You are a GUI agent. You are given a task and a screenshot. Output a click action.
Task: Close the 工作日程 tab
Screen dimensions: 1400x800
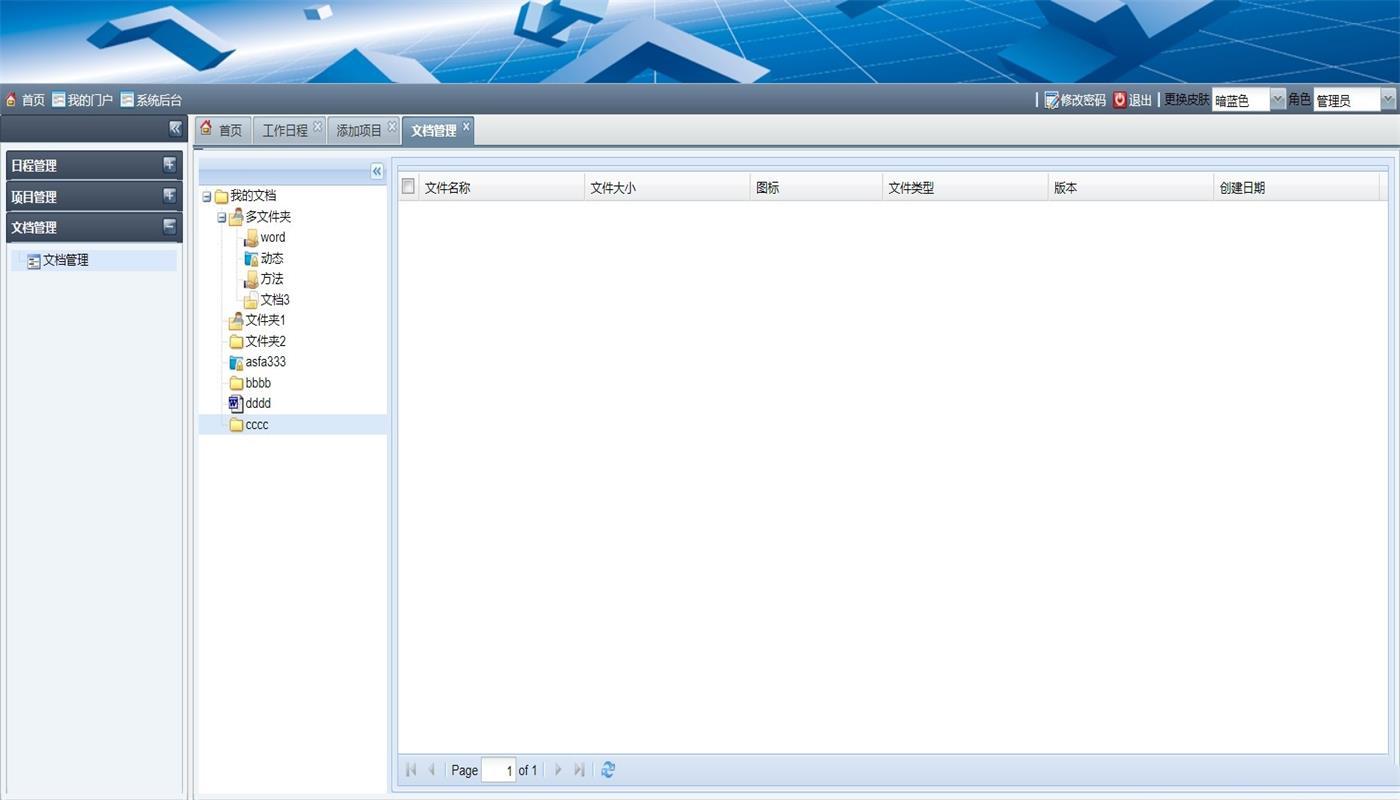point(318,126)
